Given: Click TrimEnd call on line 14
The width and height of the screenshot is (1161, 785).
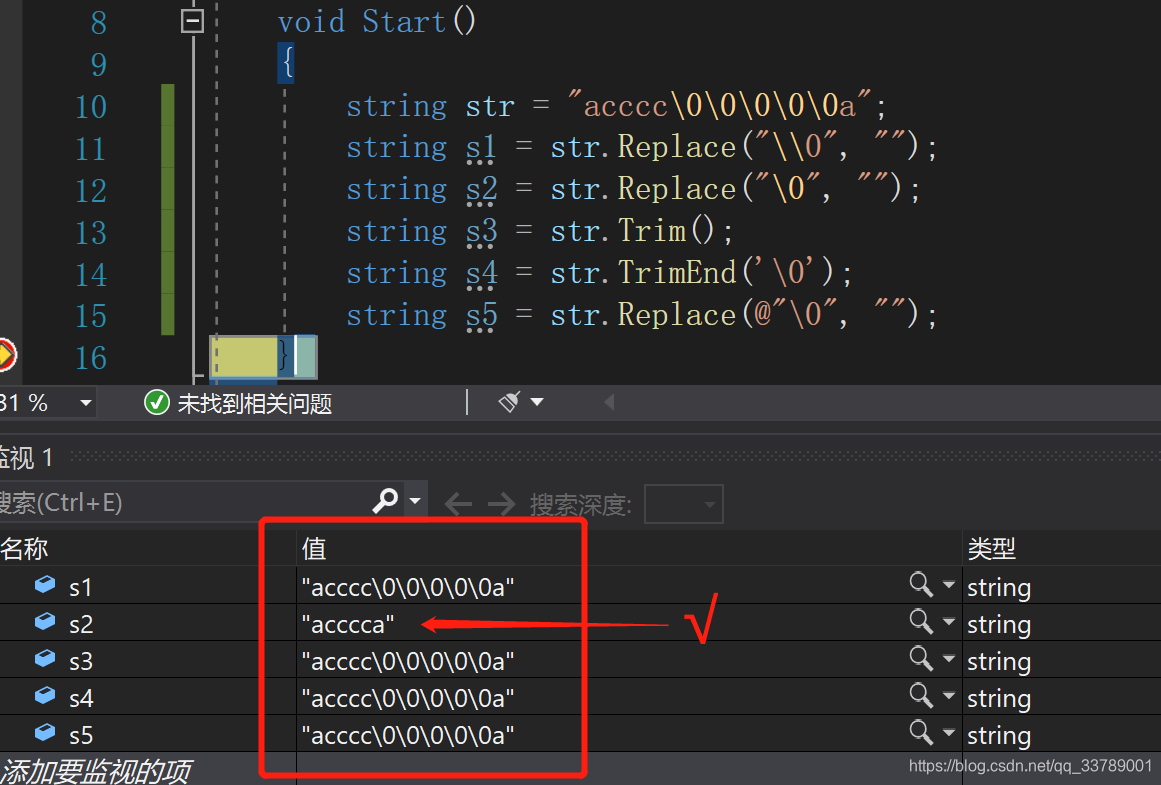Looking at the screenshot, I should click(x=677, y=273).
